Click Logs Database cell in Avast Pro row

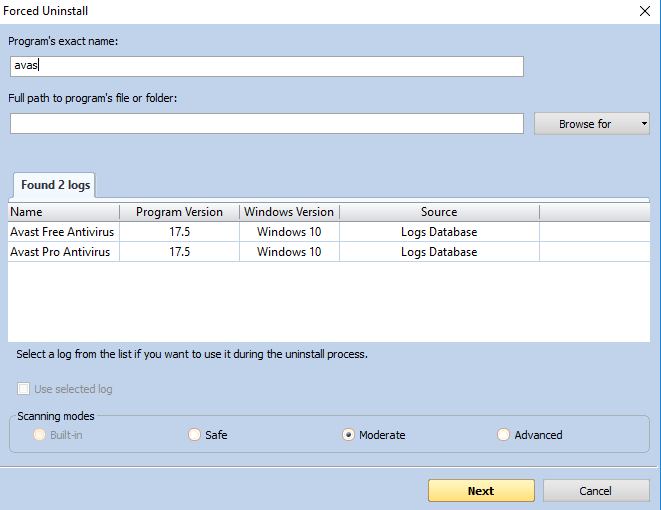(439, 252)
